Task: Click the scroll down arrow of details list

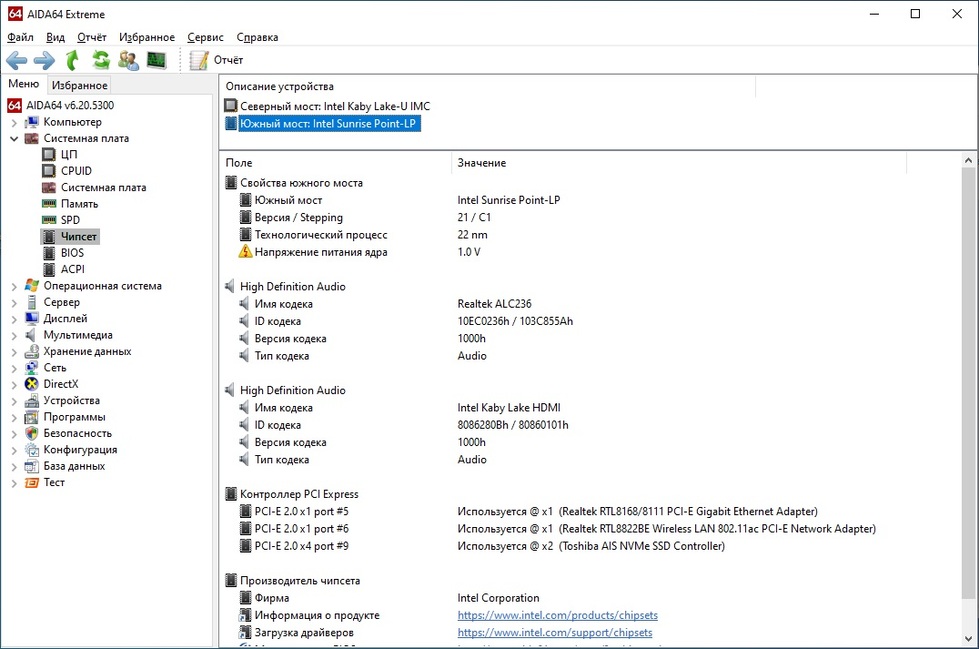Action: coord(969,639)
